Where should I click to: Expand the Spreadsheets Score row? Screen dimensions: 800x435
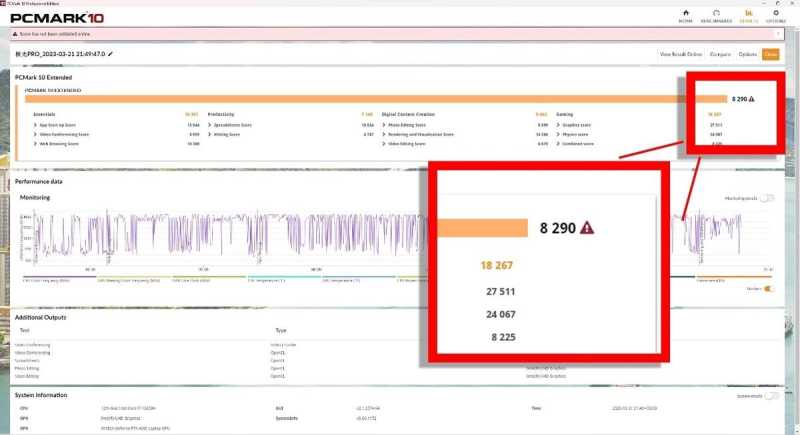(x=212, y=124)
